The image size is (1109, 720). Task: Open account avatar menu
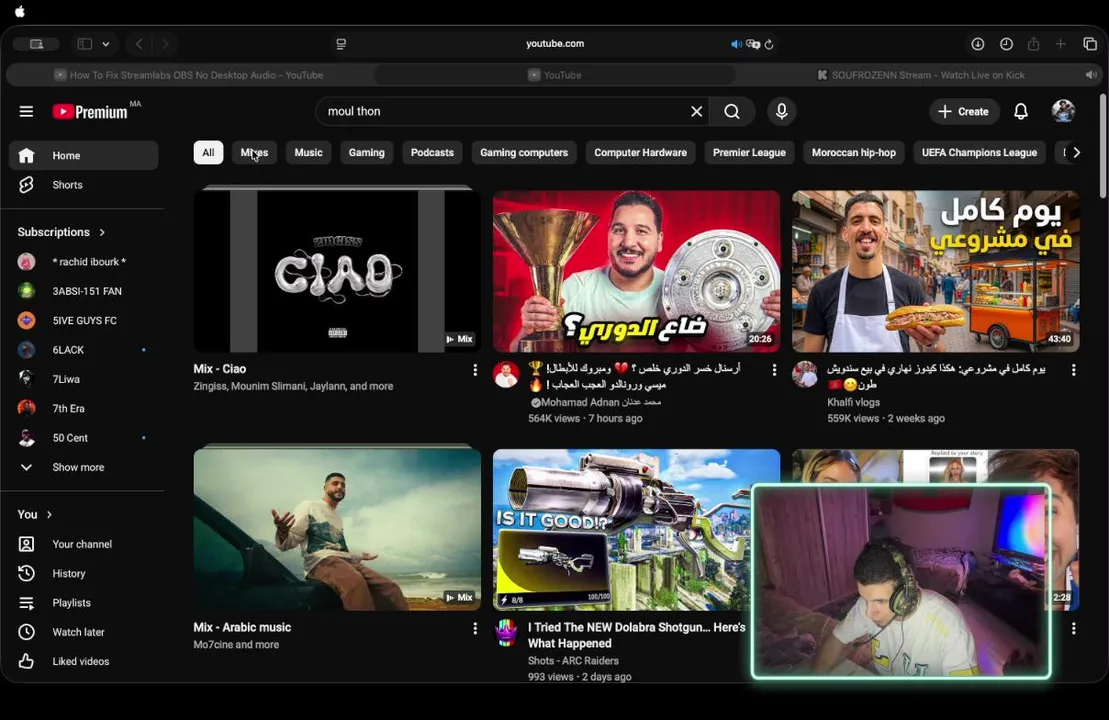1063,111
